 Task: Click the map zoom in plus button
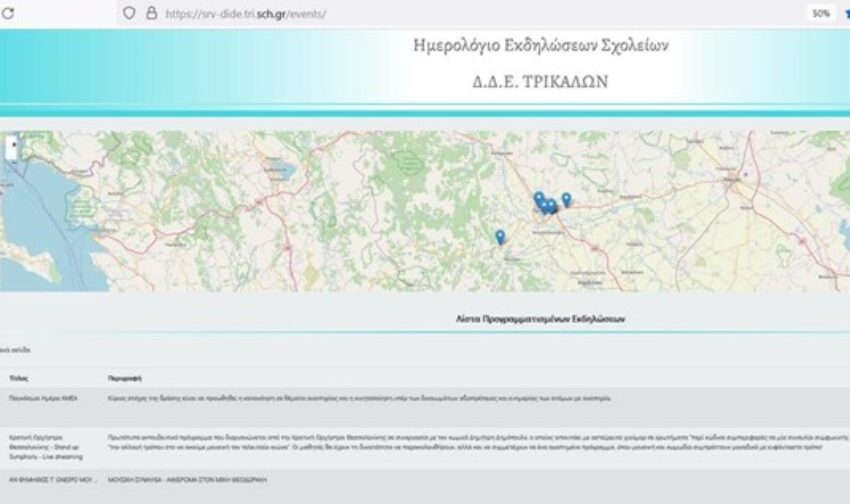tap(13, 143)
